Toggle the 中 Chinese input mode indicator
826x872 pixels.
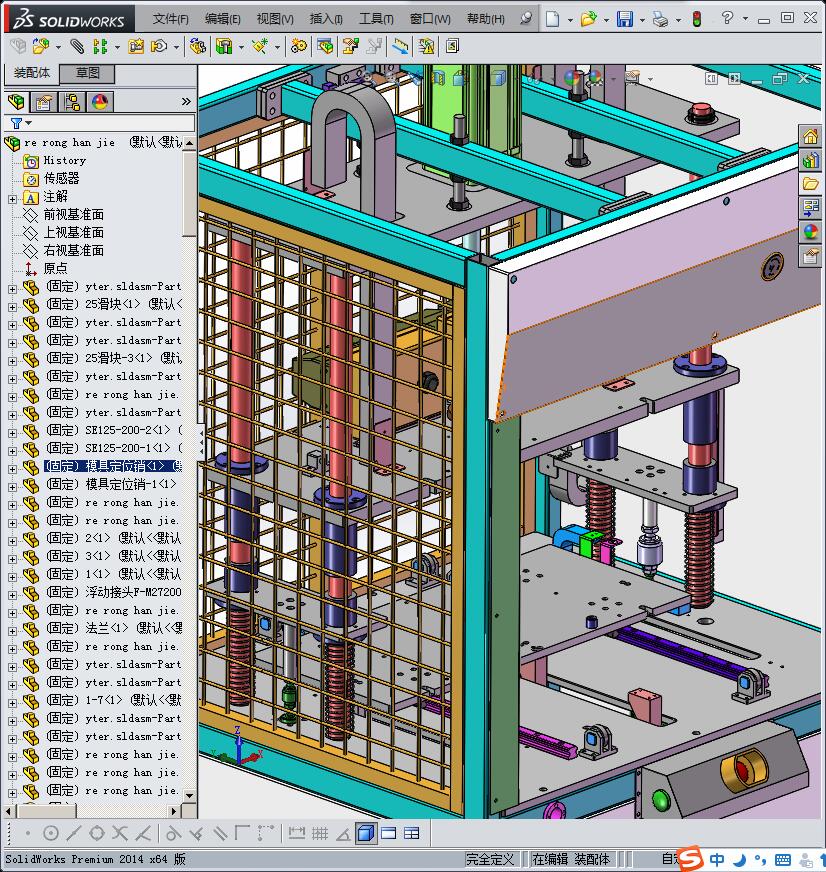(x=717, y=860)
